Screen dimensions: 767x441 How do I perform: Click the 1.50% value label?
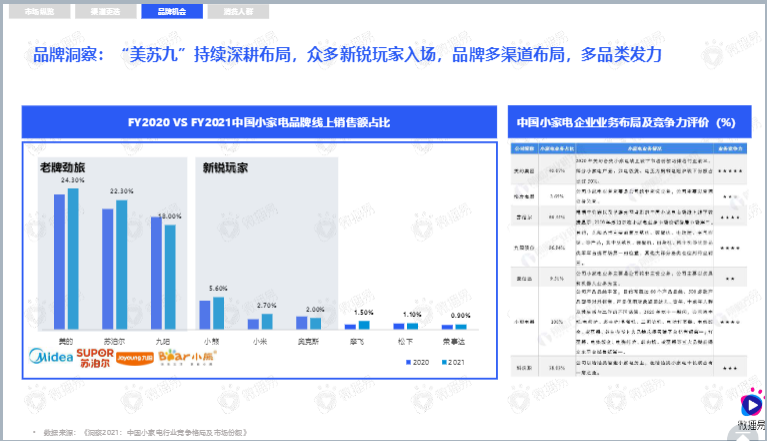(x=363, y=312)
